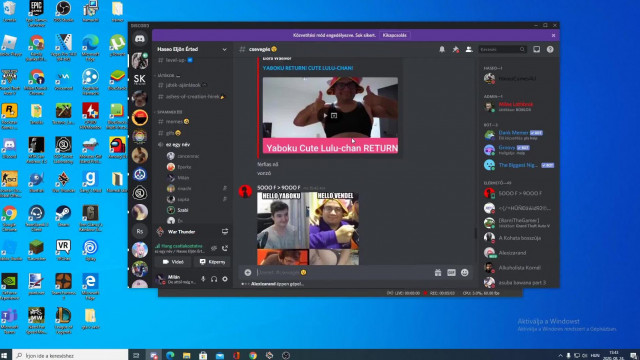The height and width of the screenshot is (360, 640).
Task: Click Kikapcsolás in streamer mode banner
Action: coord(394,36)
